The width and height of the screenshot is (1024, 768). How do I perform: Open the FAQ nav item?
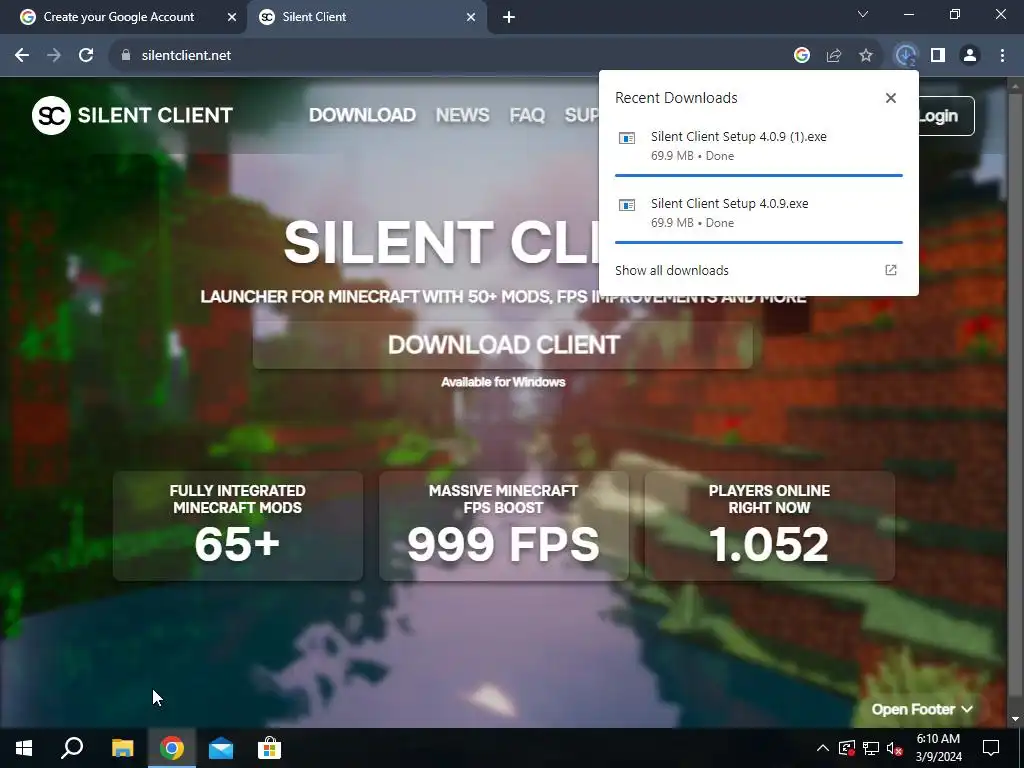click(527, 115)
